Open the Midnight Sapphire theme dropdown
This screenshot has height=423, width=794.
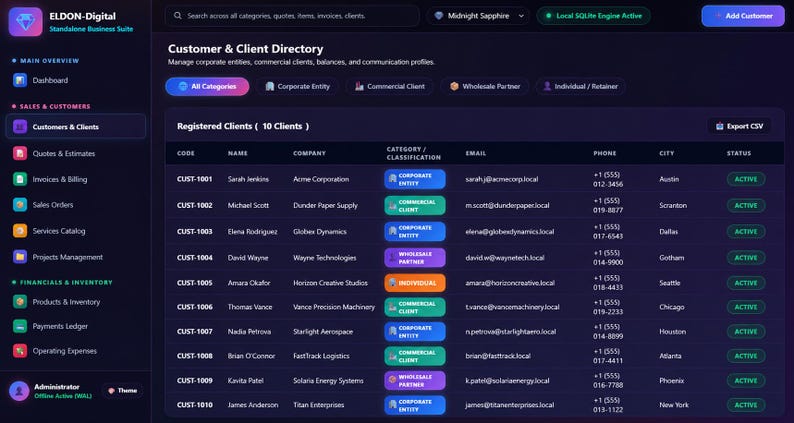(478, 16)
